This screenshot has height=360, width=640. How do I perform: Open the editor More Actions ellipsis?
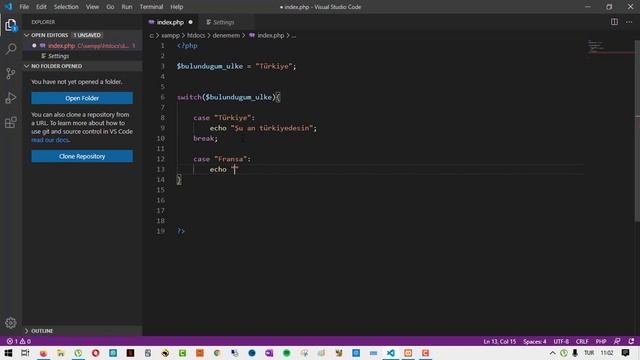[629, 22]
